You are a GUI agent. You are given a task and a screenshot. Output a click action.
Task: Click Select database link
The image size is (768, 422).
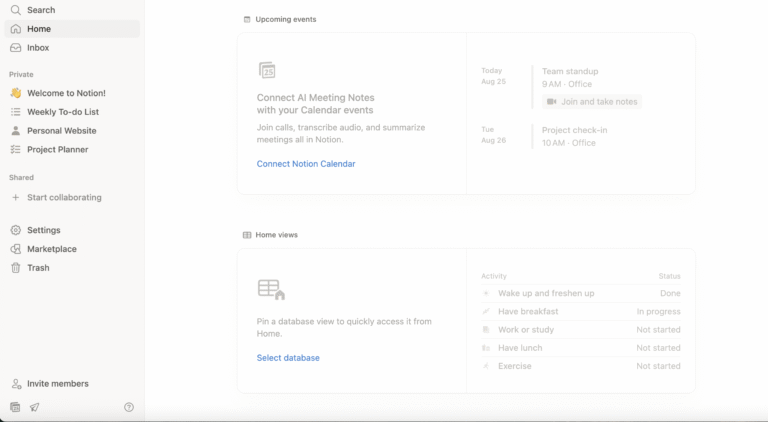pyautogui.click(x=288, y=358)
